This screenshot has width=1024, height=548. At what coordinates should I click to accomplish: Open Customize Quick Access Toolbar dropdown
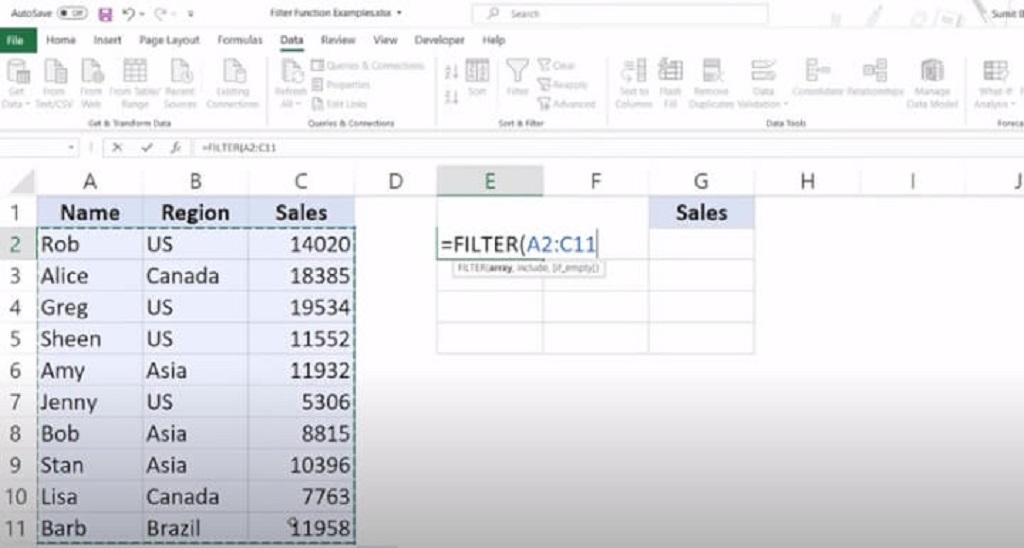pos(190,14)
